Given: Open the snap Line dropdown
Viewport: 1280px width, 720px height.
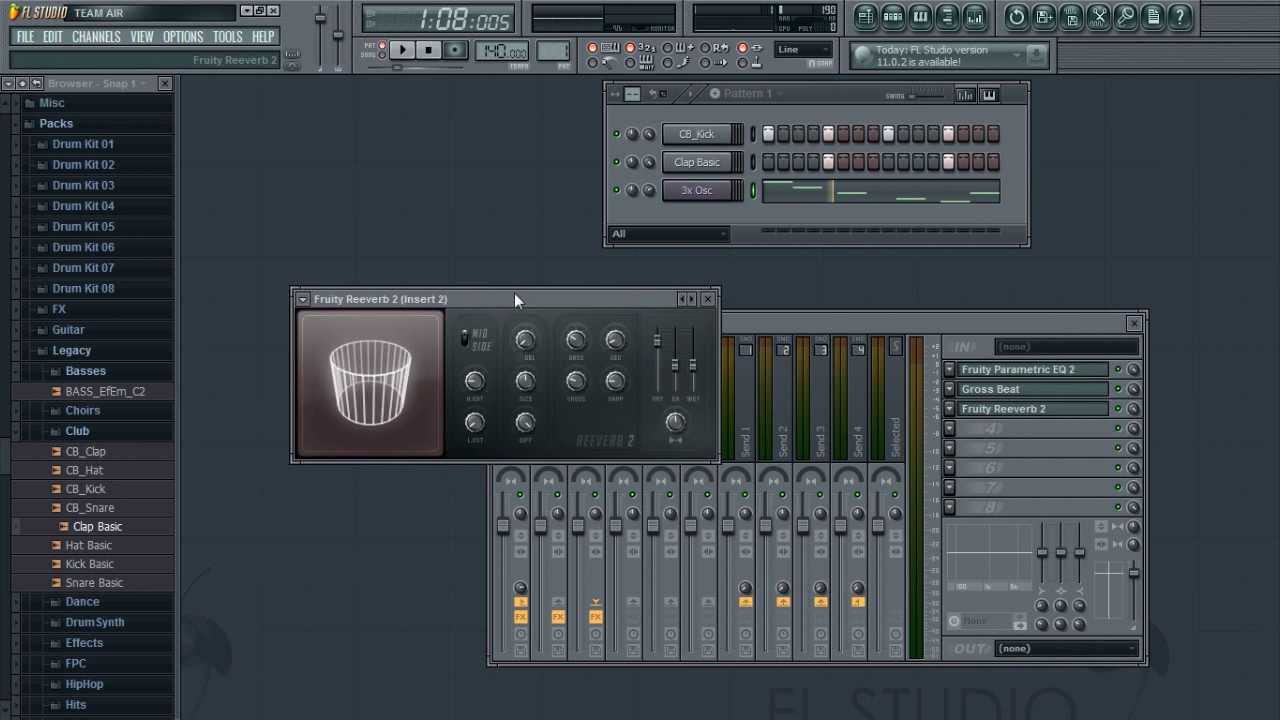Looking at the screenshot, I should click(x=803, y=49).
